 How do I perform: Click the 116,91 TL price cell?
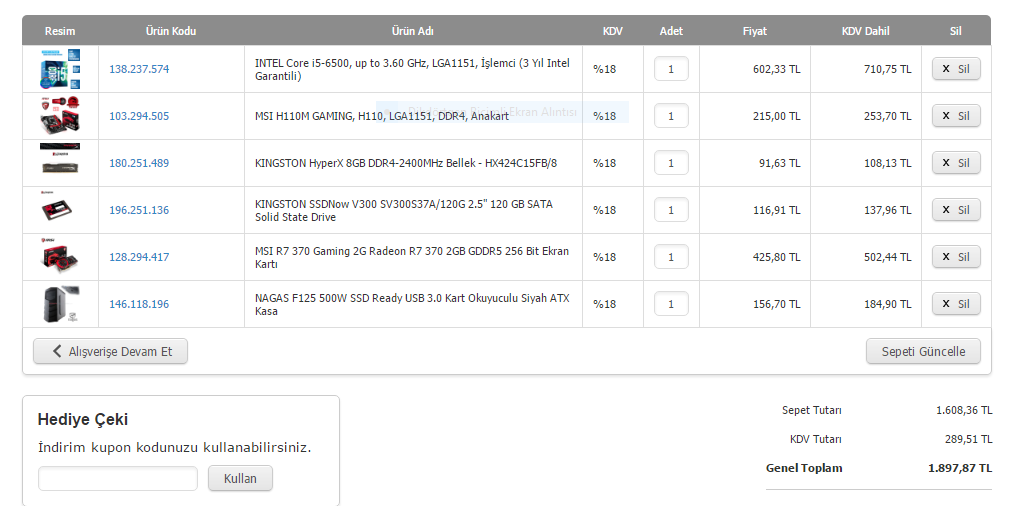pyautogui.click(x=776, y=210)
